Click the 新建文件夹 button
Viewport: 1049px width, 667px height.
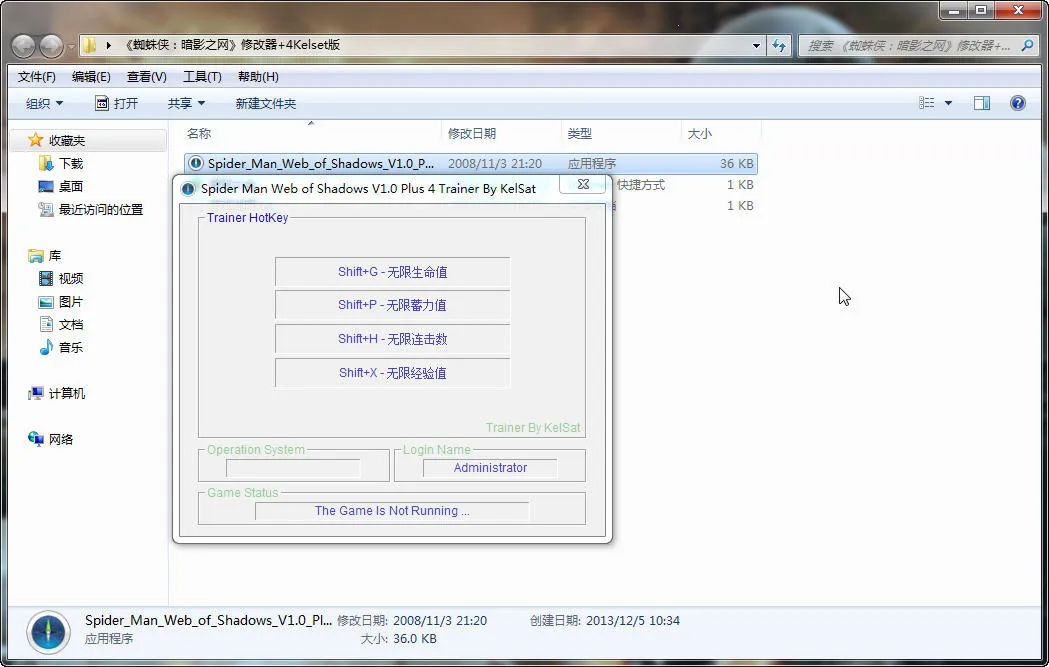pos(265,103)
